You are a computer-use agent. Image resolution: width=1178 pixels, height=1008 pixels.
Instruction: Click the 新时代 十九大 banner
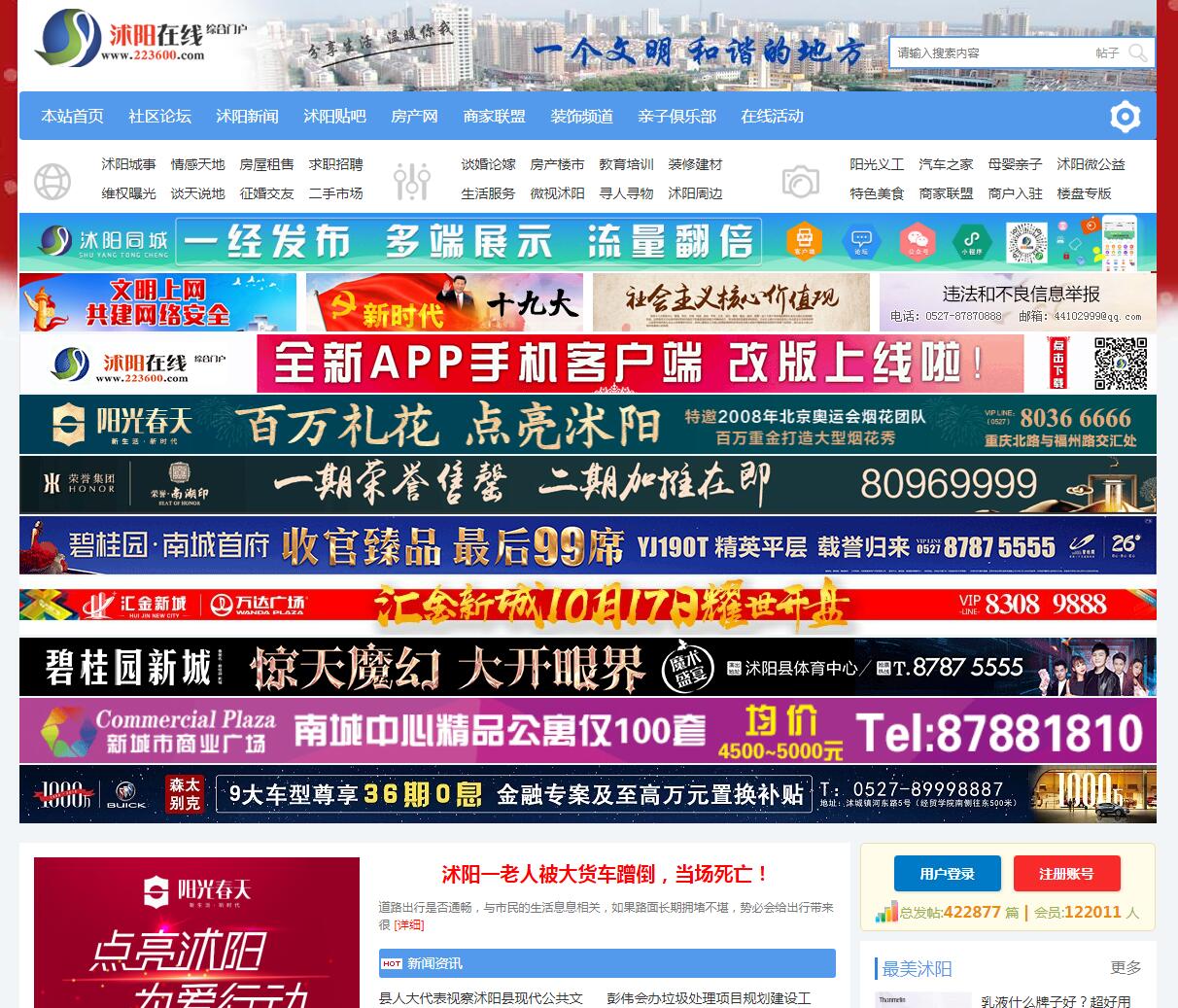coord(444,302)
